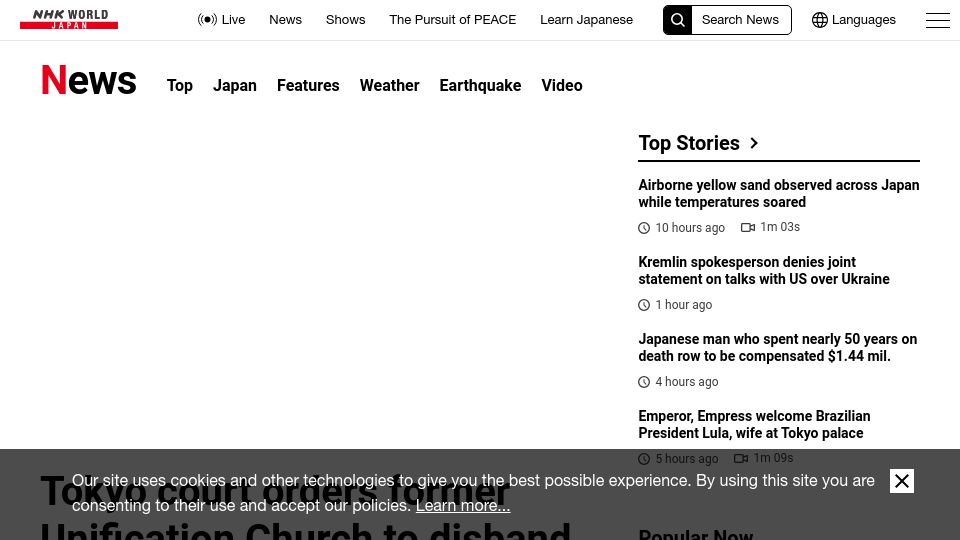
Task: Click the globe Languages icon
Action: [x=819, y=20]
